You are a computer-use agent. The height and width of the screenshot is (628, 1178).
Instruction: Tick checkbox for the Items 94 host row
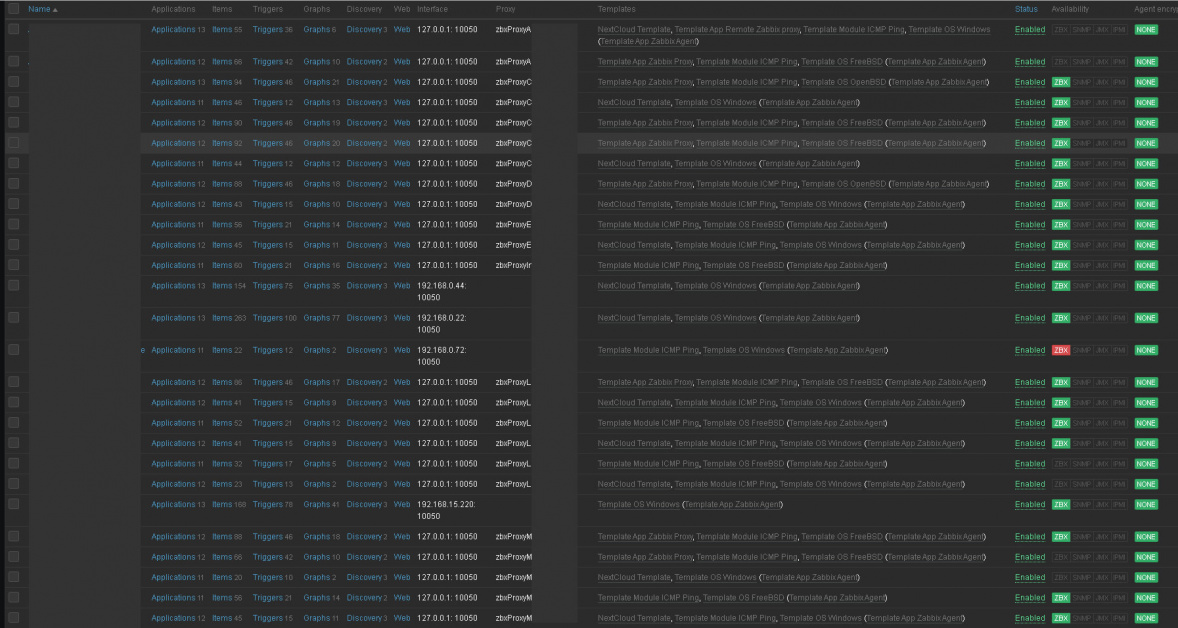point(14,81)
